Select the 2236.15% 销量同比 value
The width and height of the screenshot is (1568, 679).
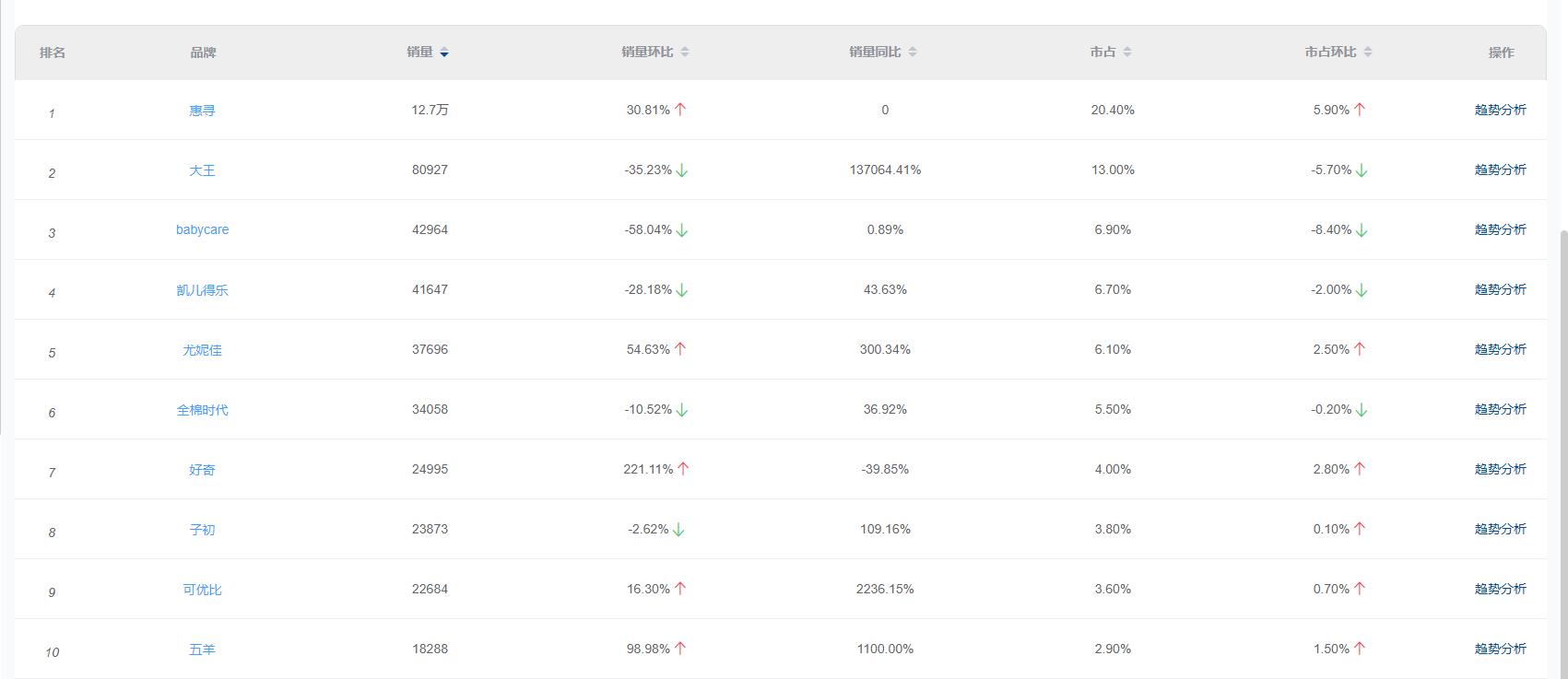[885, 589]
